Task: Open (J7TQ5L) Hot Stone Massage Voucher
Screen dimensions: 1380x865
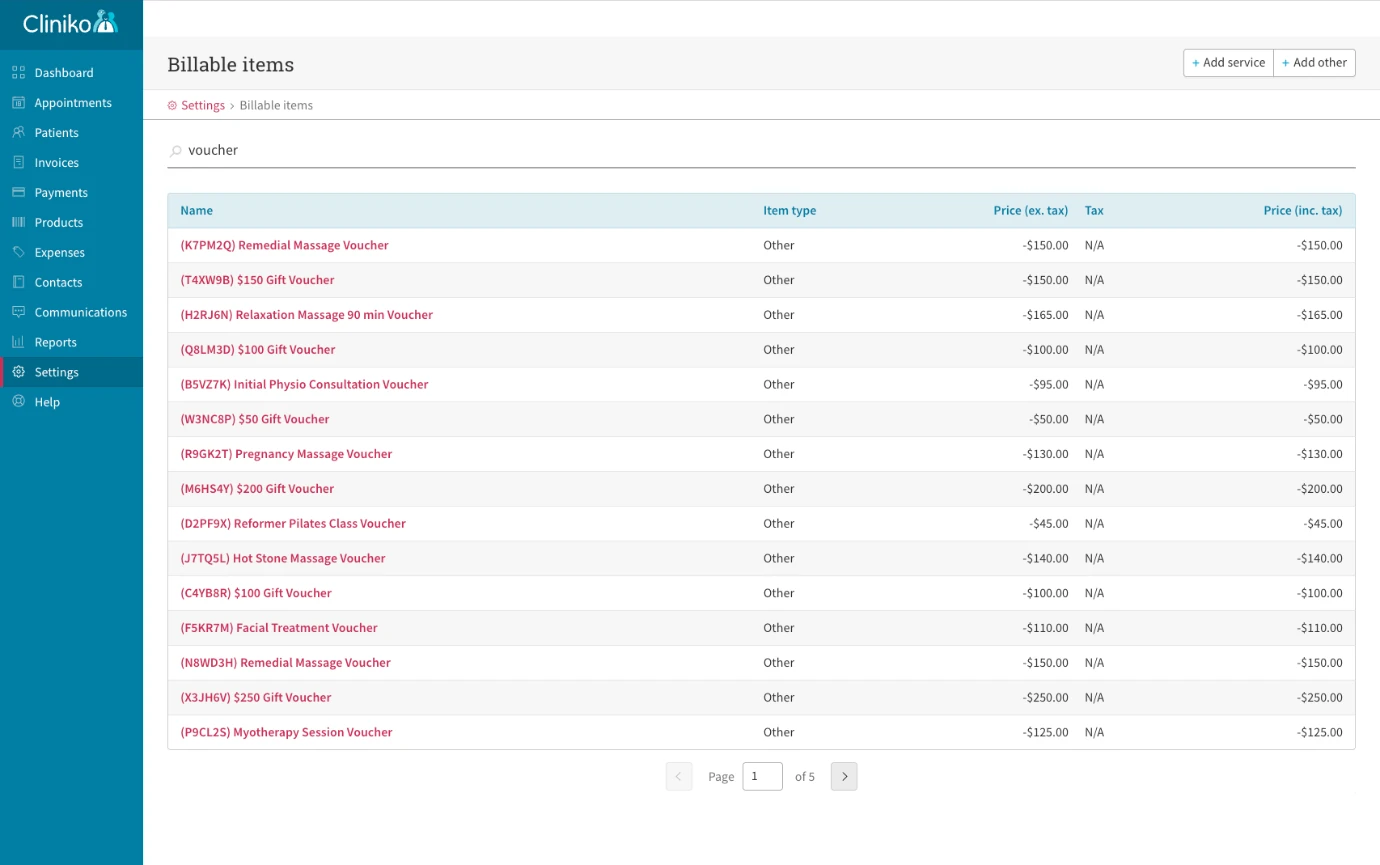Action: point(282,558)
